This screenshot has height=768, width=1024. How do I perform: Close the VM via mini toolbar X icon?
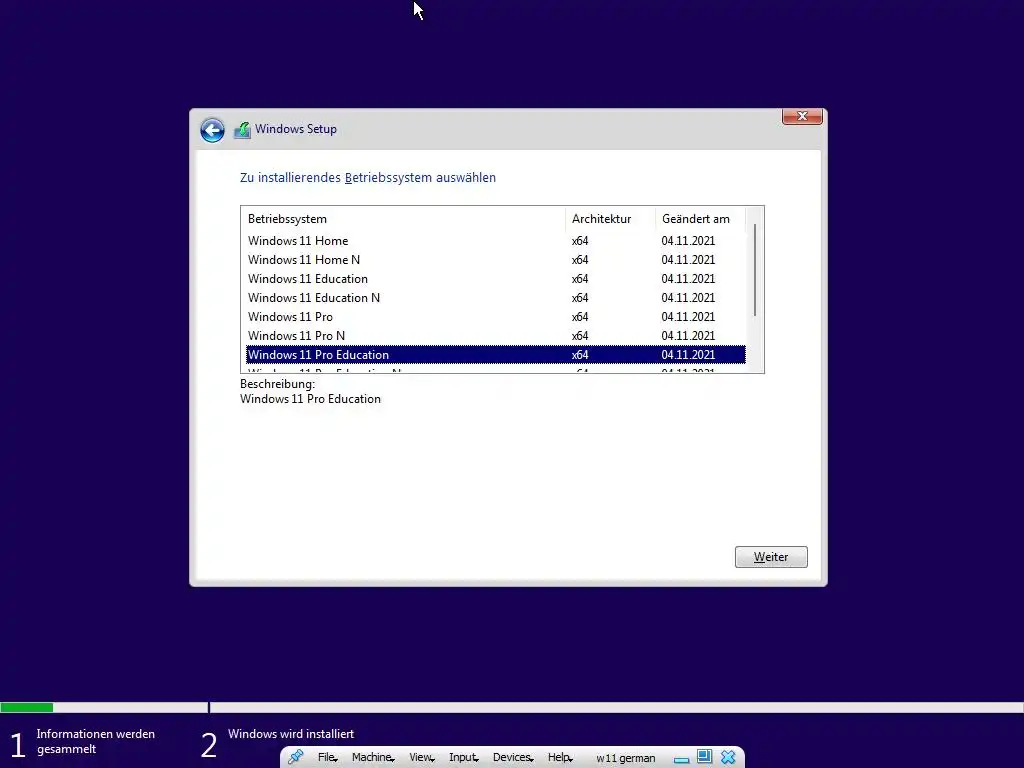coord(728,757)
